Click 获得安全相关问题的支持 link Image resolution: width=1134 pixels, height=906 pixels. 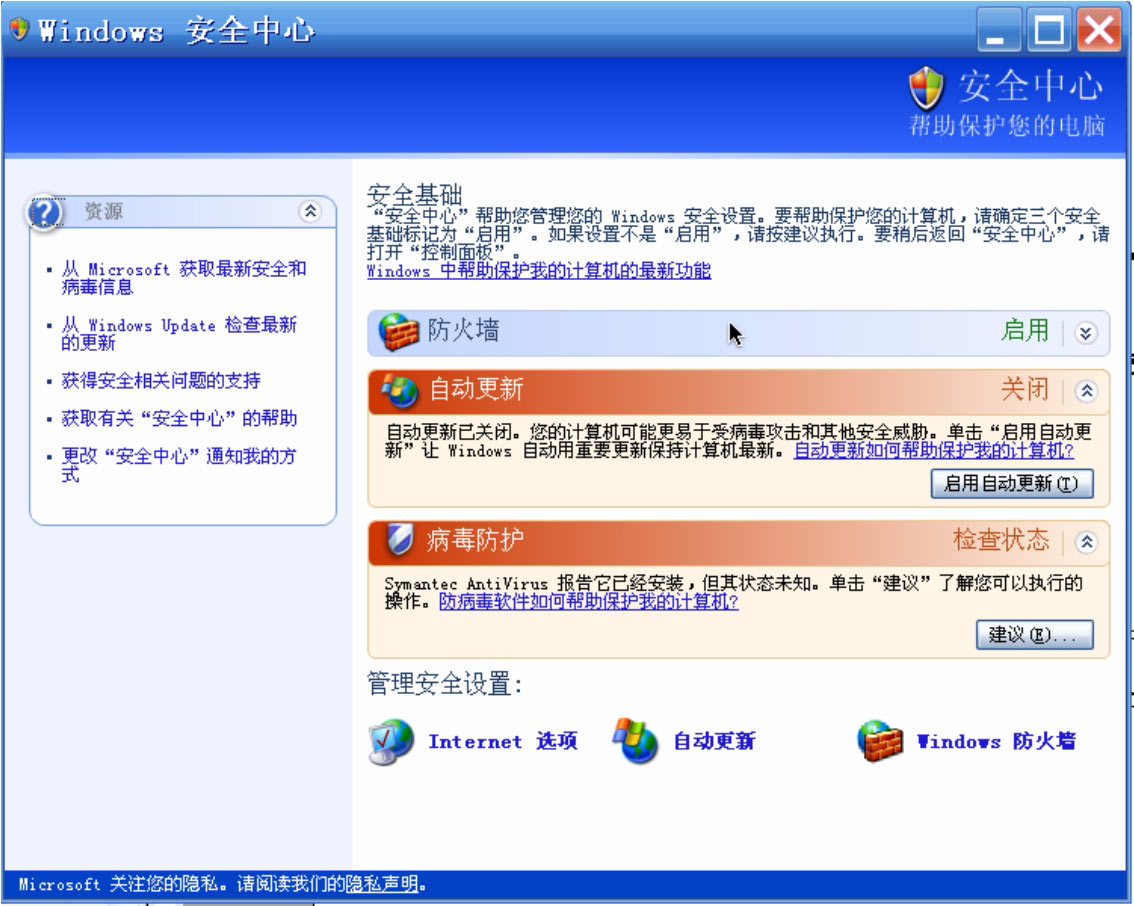(x=161, y=381)
